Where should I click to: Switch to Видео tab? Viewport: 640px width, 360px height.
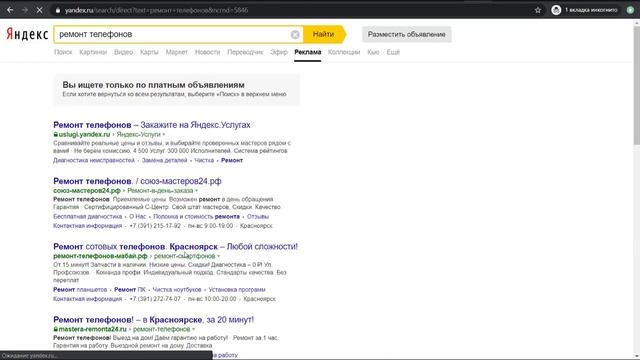click(123, 52)
